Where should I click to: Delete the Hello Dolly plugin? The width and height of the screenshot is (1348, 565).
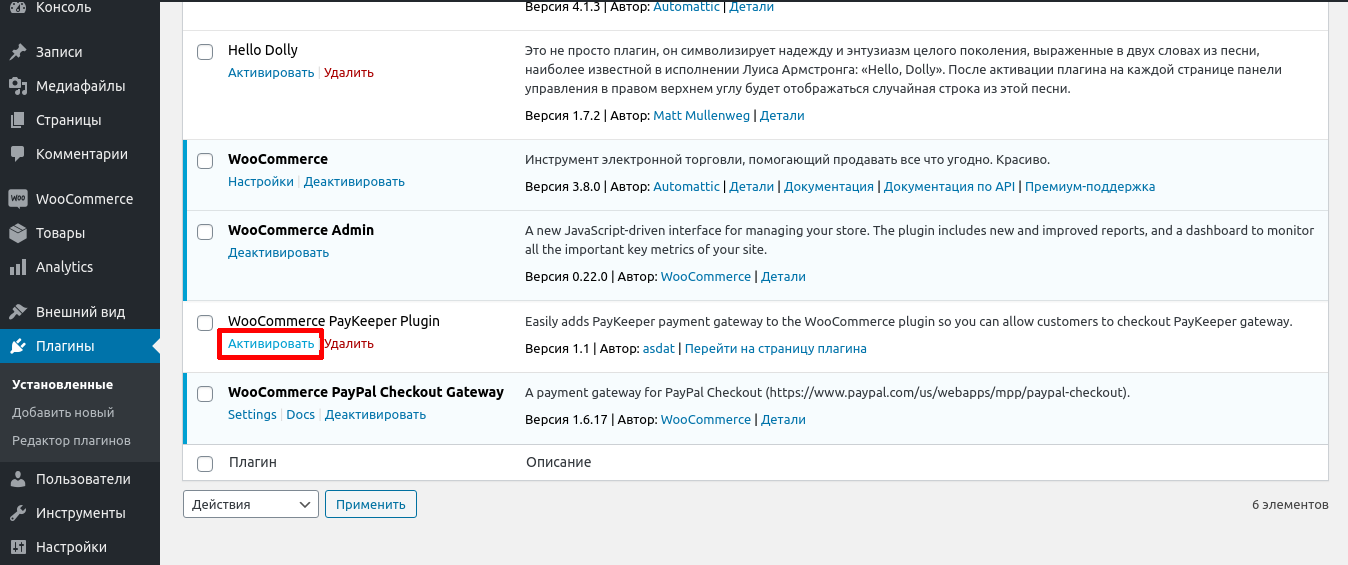point(349,73)
